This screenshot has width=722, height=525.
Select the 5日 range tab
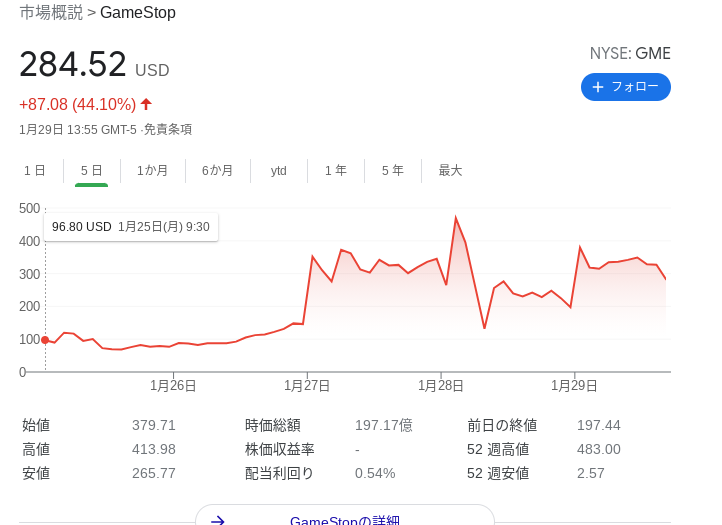[92, 170]
